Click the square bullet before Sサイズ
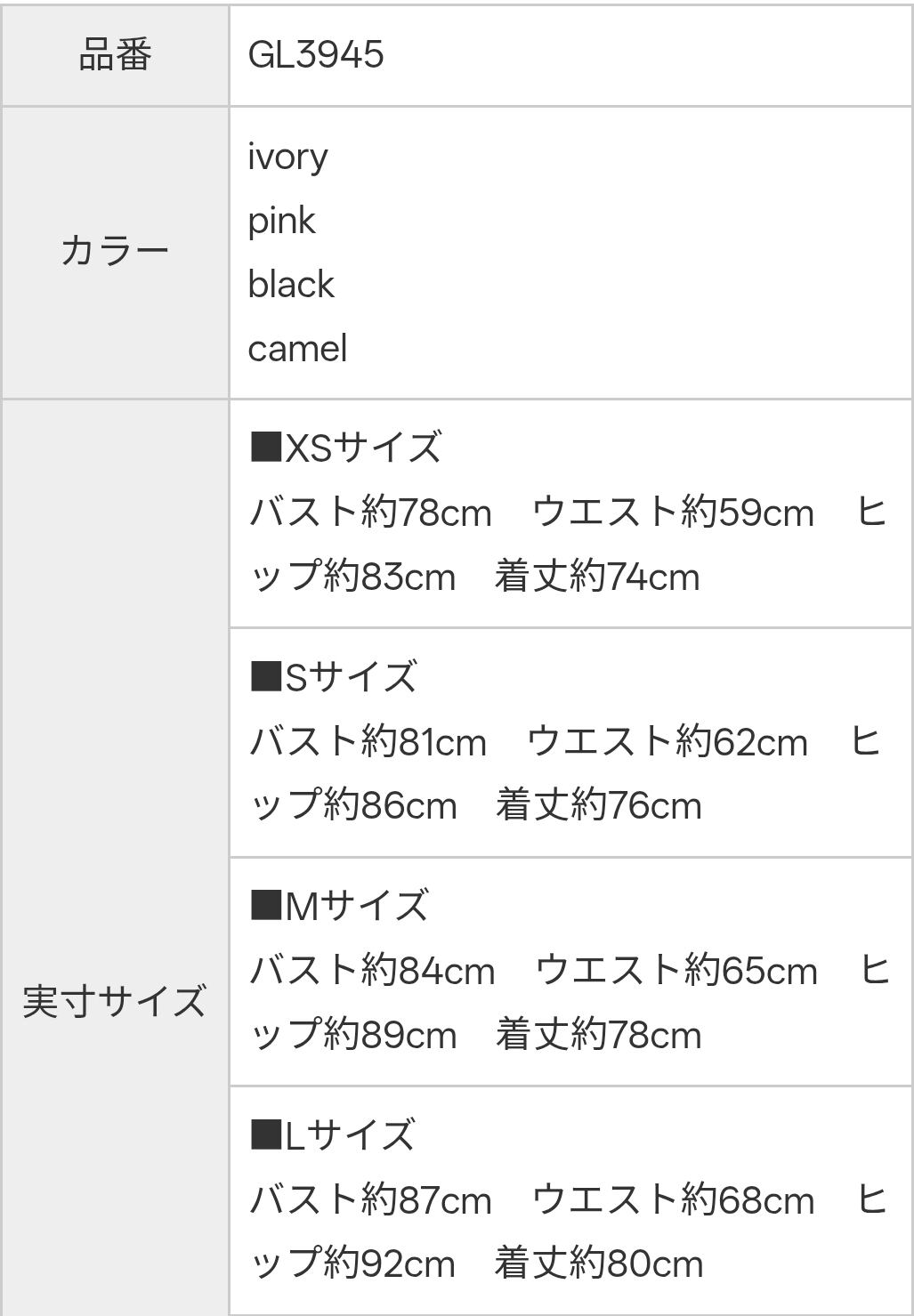The image size is (914, 1316). tap(265, 676)
